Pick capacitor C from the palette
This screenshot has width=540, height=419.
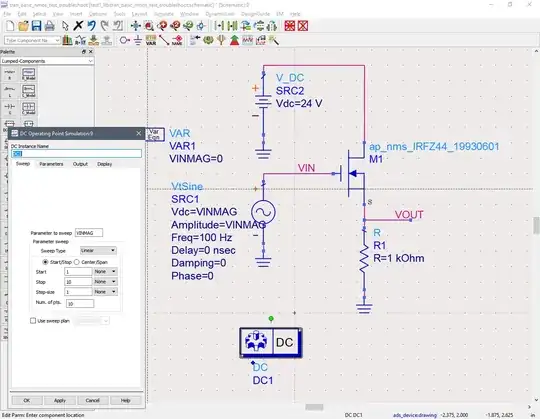point(10,108)
